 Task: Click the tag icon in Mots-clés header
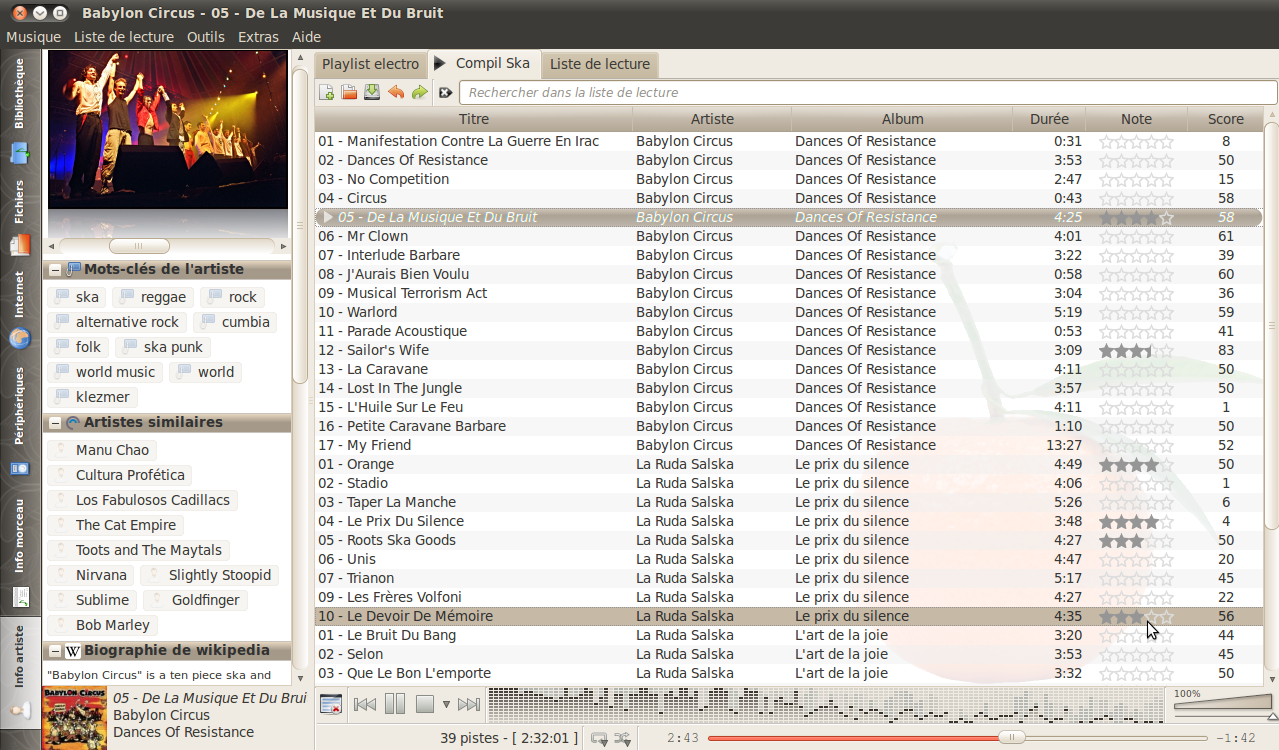pyautogui.click(x=73, y=270)
